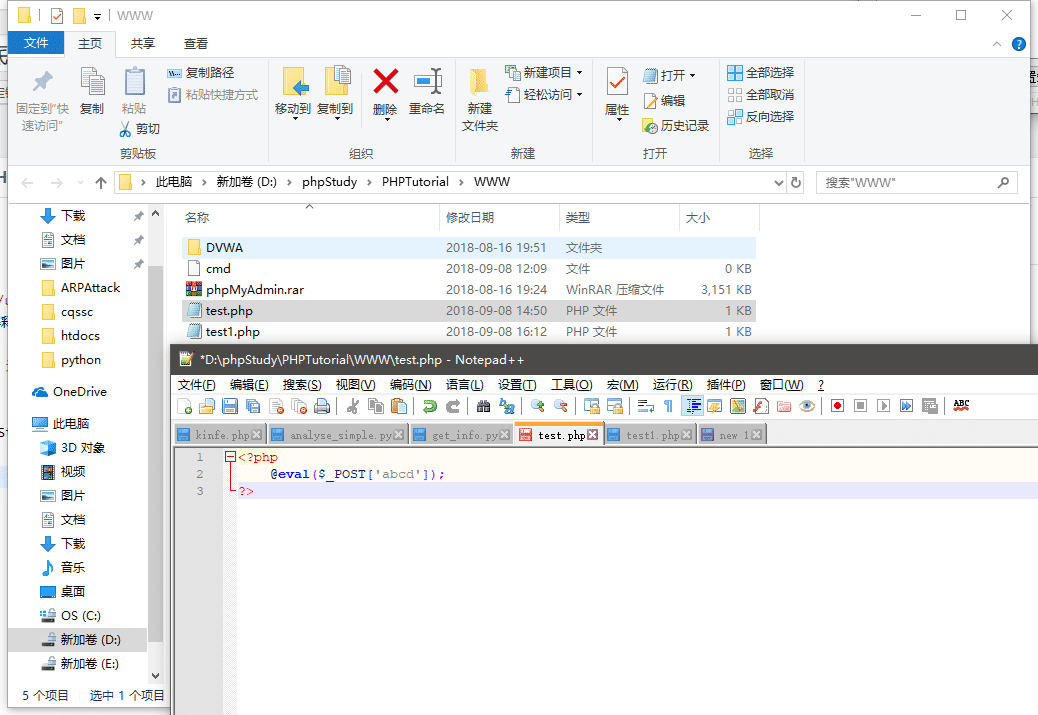Switch to new 1 tab
1038x715 pixels.
pos(731,435)
